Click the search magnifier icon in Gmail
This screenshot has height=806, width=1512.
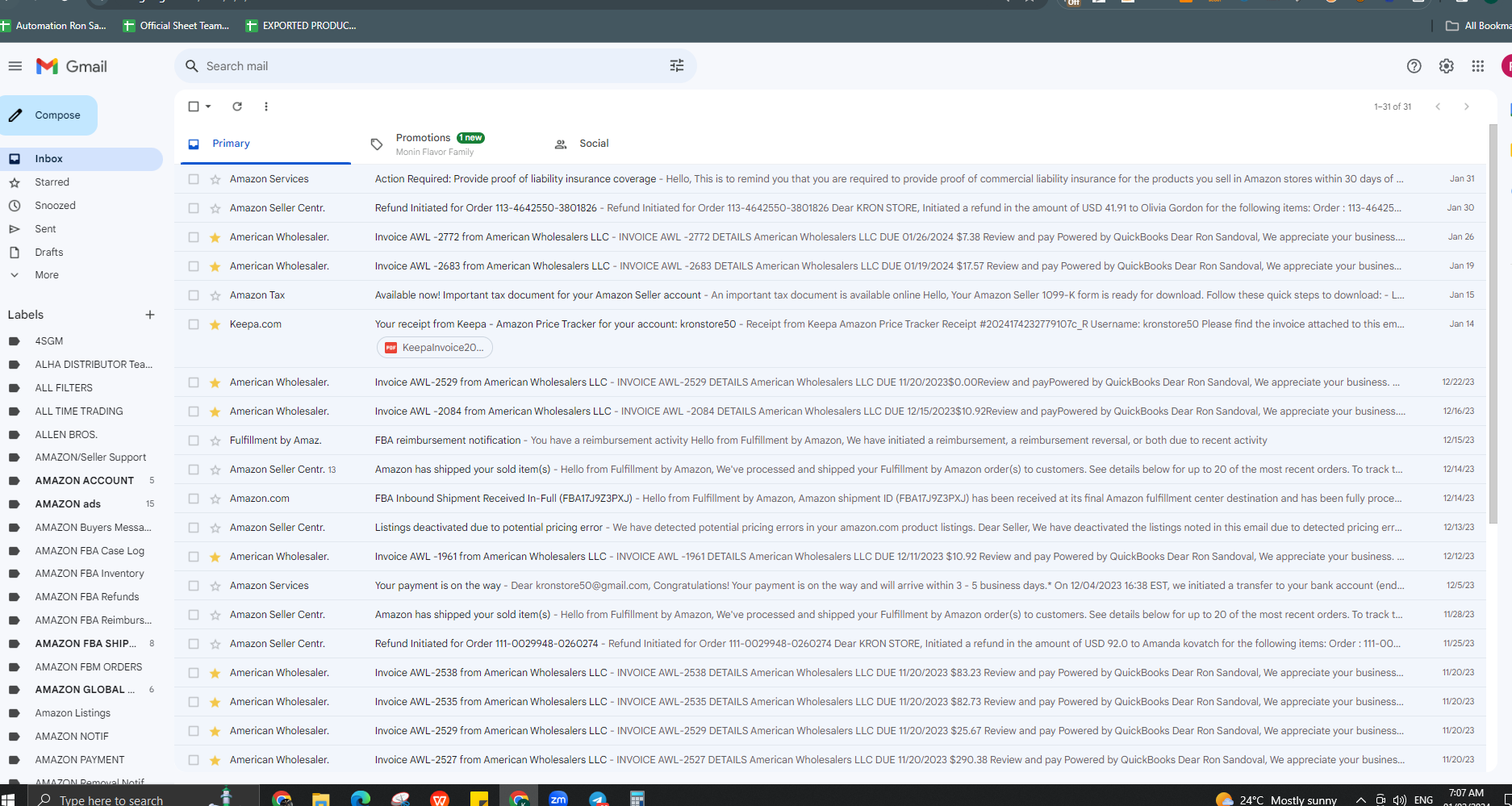coord(192,66)
